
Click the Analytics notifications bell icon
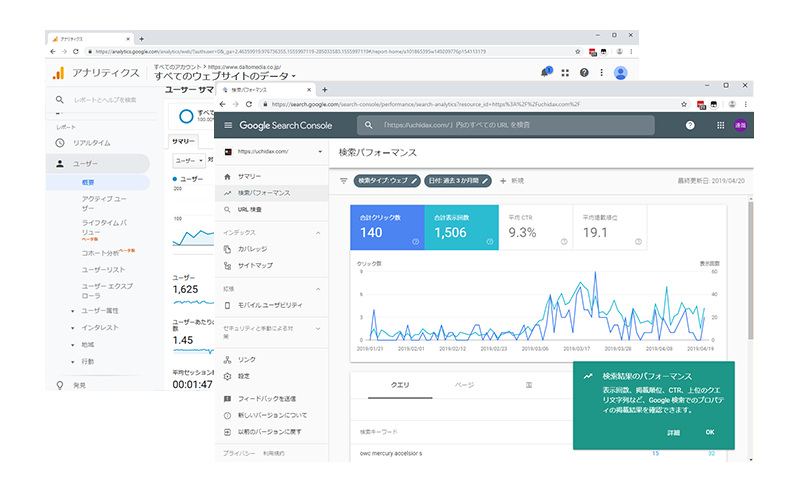(x=545, y=72)
